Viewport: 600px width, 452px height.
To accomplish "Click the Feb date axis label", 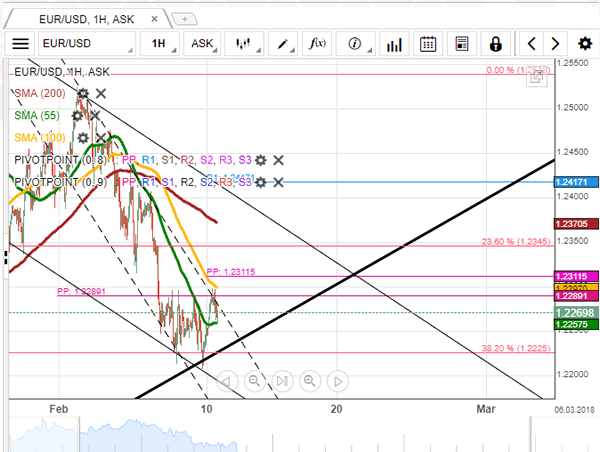I will (59, 409).
